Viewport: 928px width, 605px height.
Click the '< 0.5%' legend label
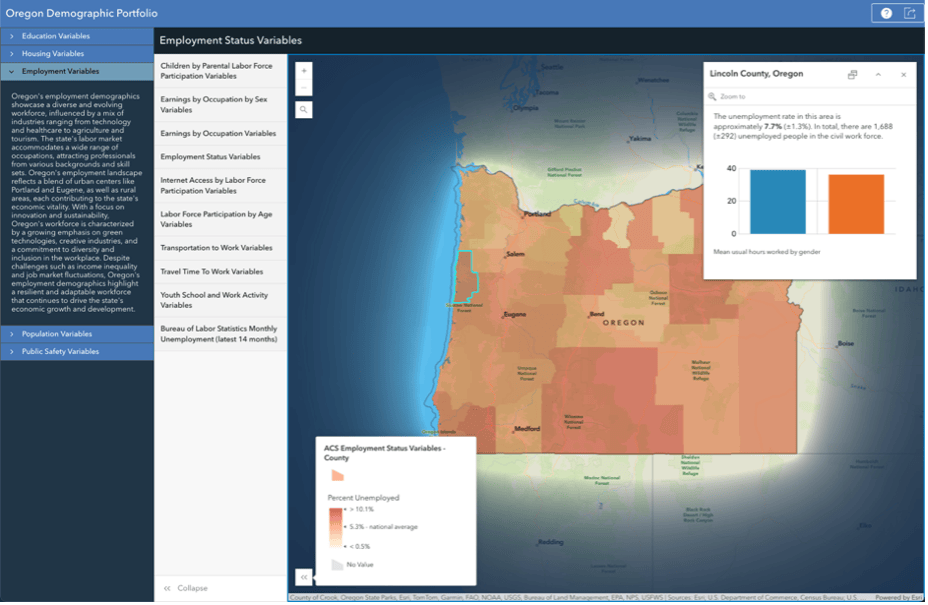361,548
